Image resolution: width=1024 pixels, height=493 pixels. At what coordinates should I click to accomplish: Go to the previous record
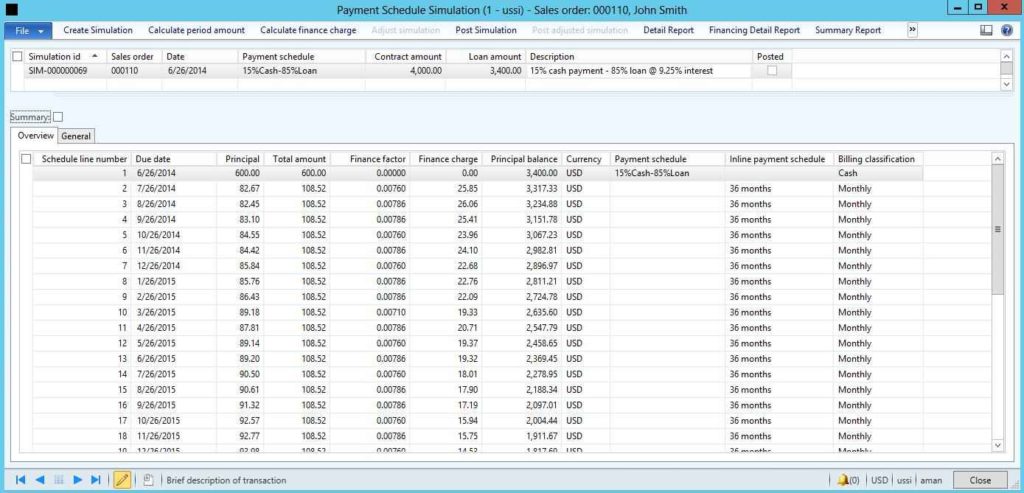click(40, 480)
